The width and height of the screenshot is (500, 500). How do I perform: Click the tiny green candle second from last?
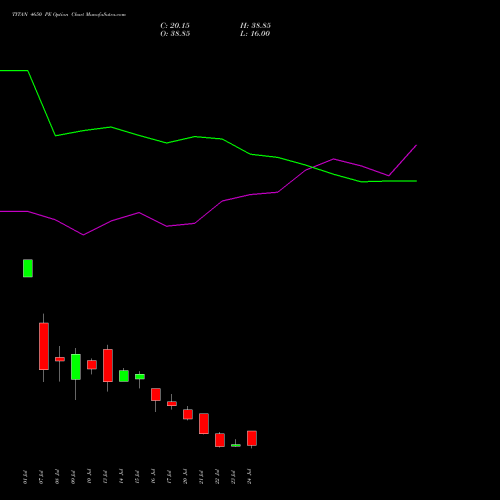pos(236,445)
